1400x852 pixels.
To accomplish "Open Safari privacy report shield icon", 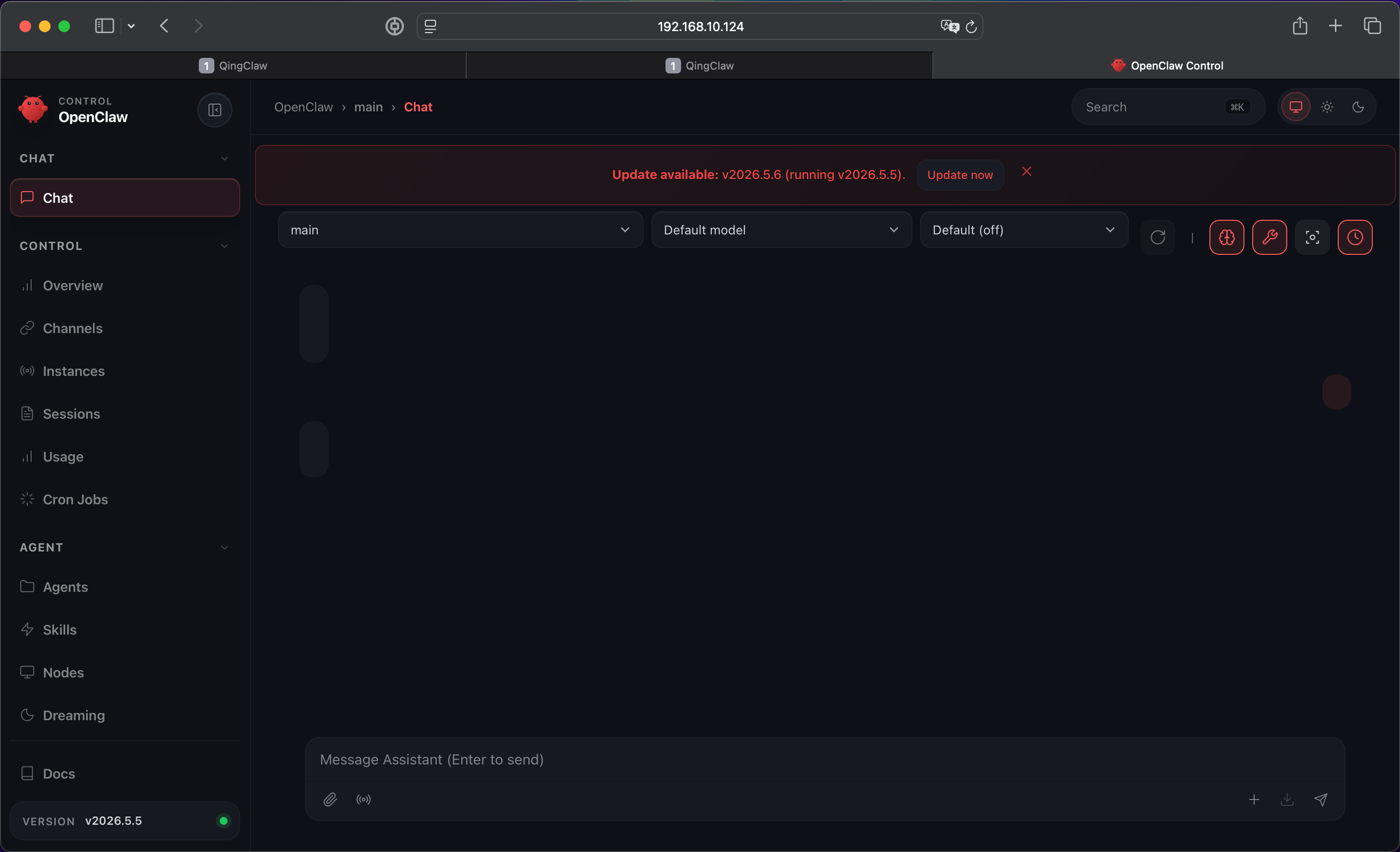I will pyautogui.click(x=394, y=26).
